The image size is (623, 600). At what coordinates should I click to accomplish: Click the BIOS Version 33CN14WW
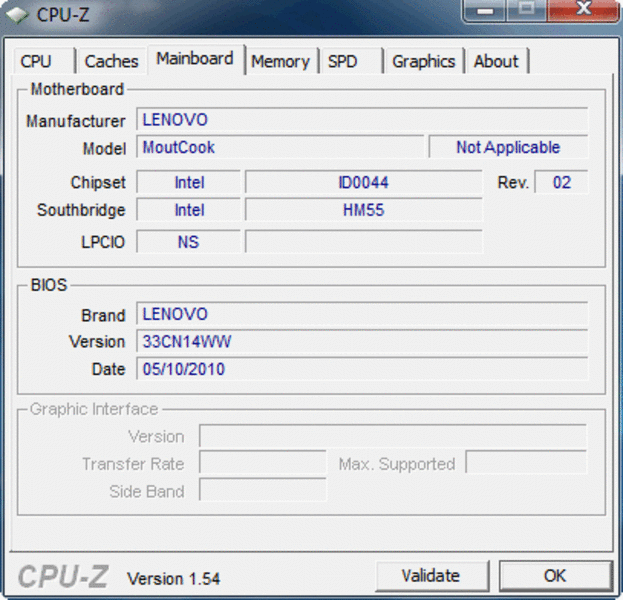coord(362,341)
